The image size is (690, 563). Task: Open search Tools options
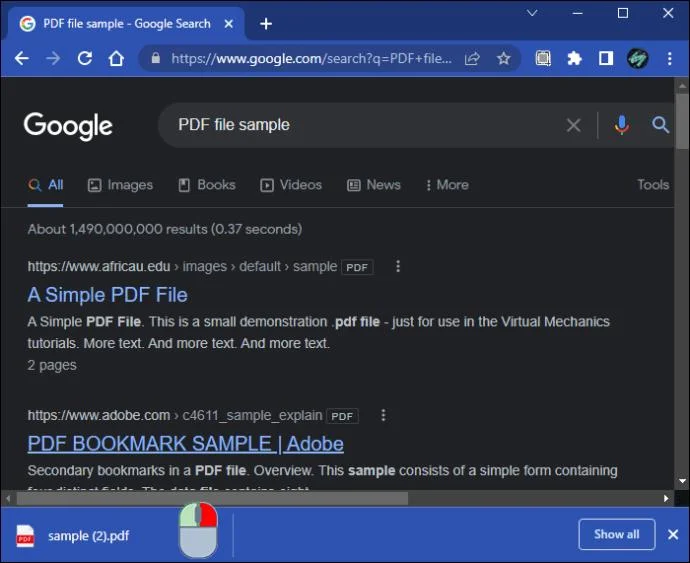[x=653, y=184]
